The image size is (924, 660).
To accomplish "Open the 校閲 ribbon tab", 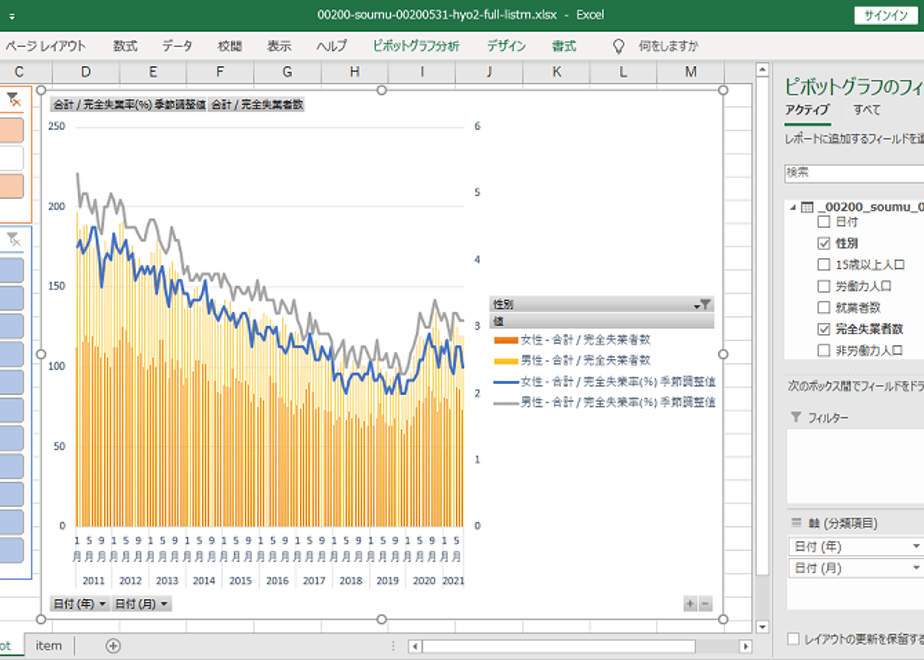I will point(230,46).
